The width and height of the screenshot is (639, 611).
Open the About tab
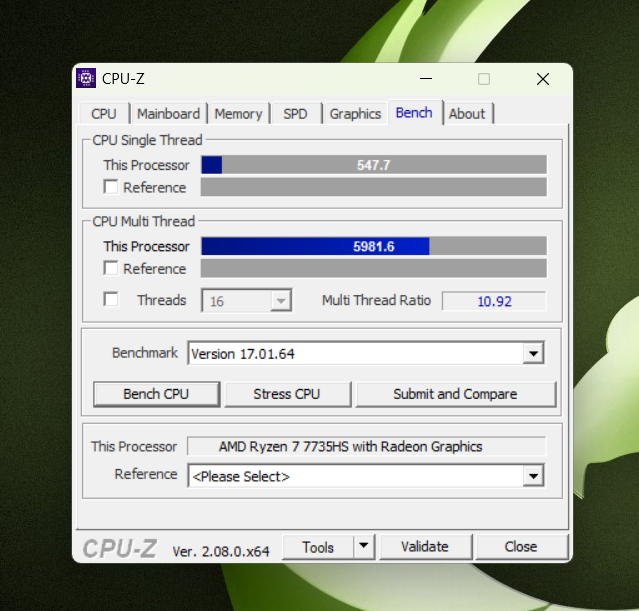click(467, 114)
